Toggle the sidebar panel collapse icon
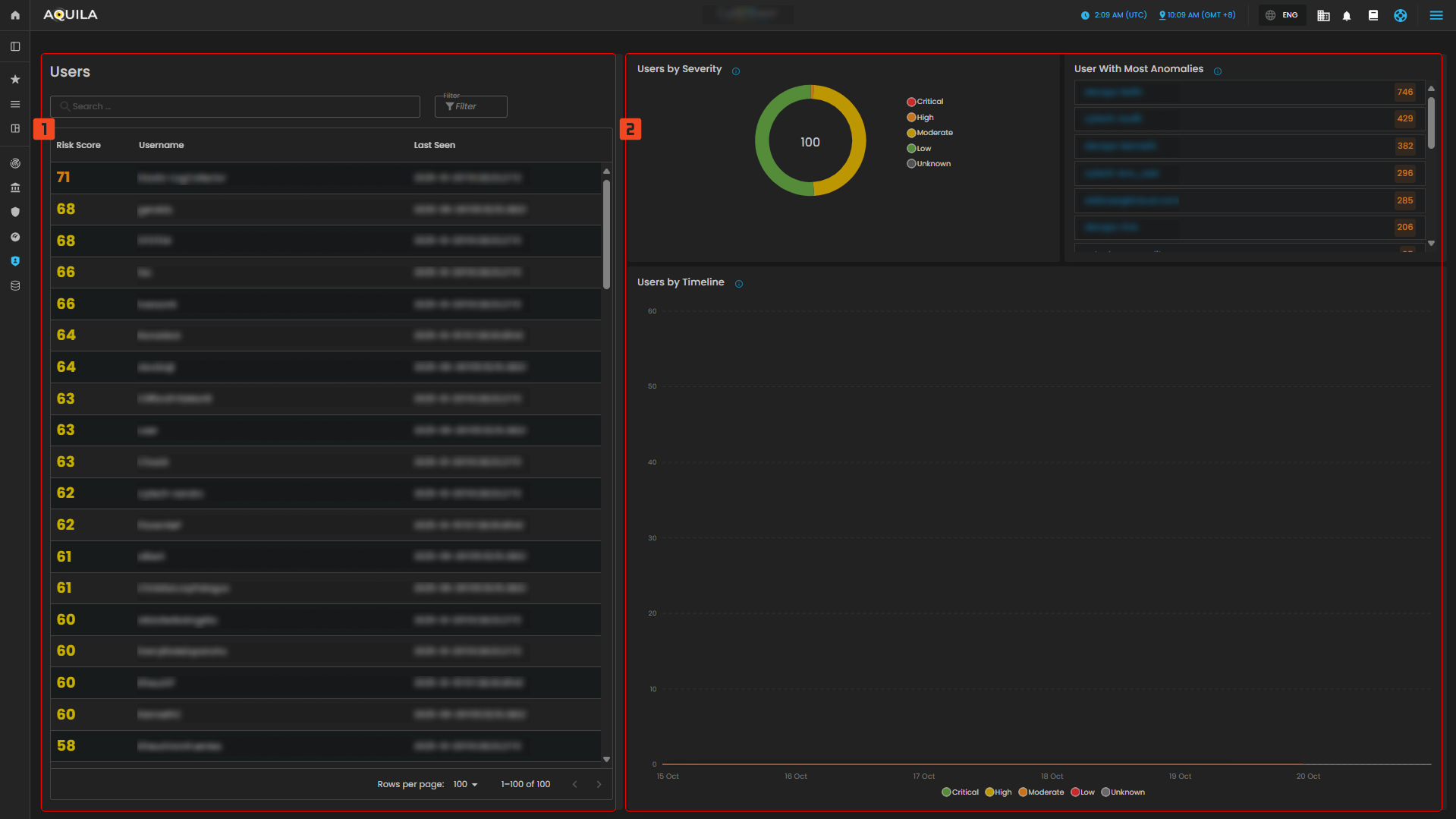This screenshot has height=819, width=1456. [x=15, y=47]
